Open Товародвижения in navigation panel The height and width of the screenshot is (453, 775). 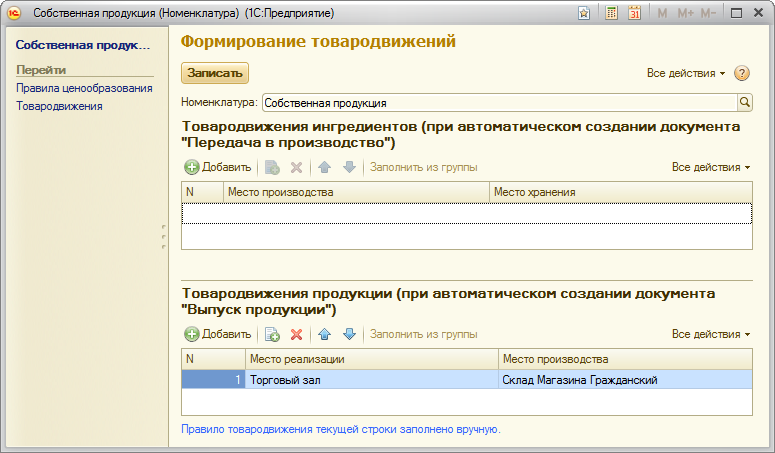59,106
